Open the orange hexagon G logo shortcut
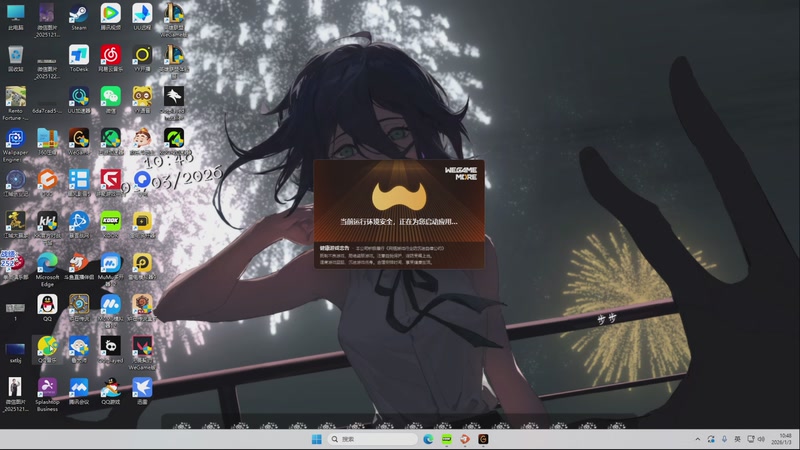The width and height of the screenshot is (800, 450). pyautogui.click(x=47, y=183)
